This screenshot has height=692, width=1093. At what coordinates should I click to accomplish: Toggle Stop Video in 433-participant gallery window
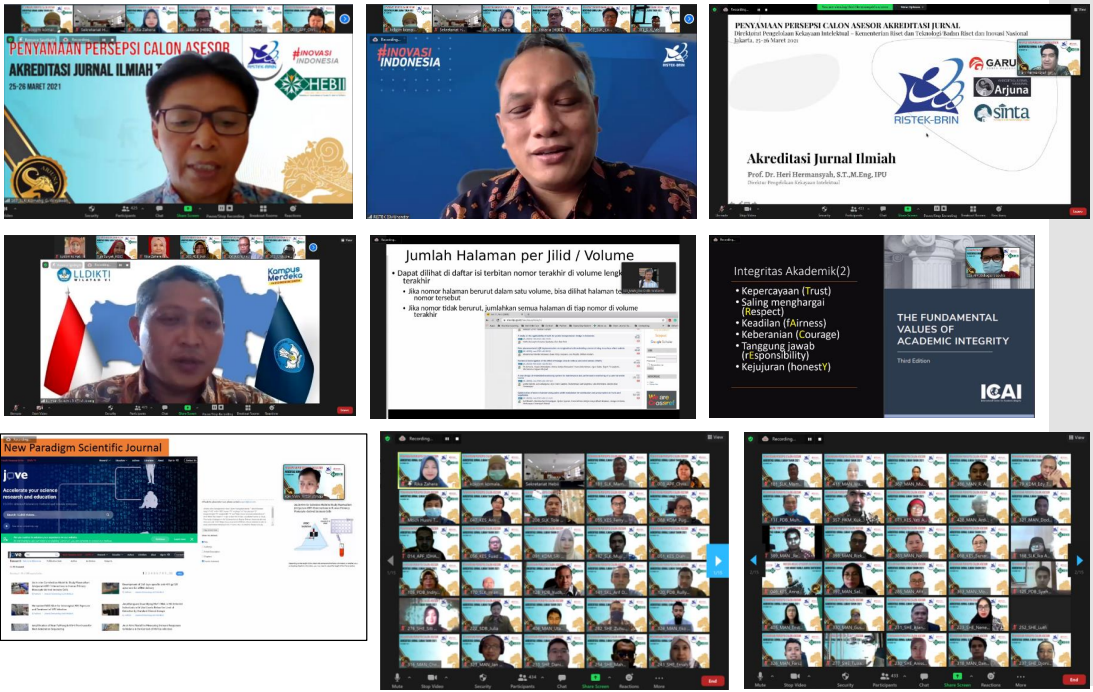(795, 679)
